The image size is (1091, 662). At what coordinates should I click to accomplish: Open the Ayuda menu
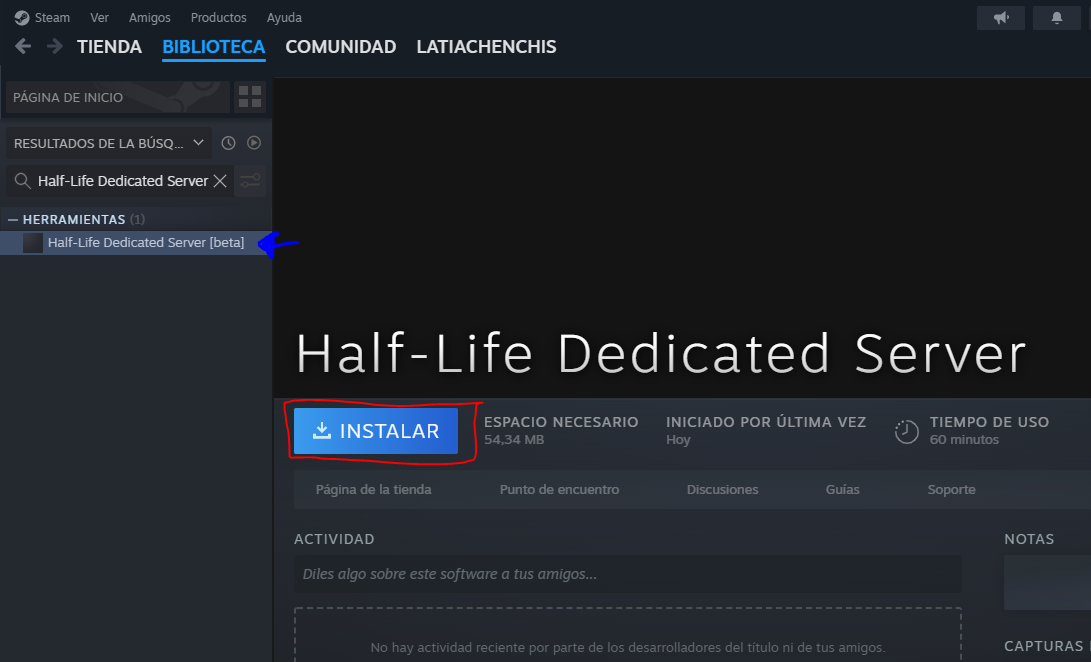pyautogui.click(x=284, y=17)
